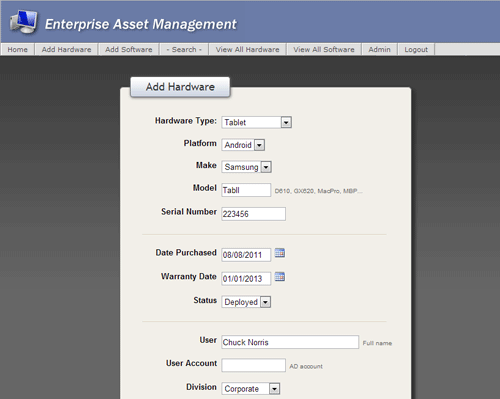The height and width of the screenshot is (399, 500).
Task: Focus the Serial Number field
Action: tap(253, 214)
